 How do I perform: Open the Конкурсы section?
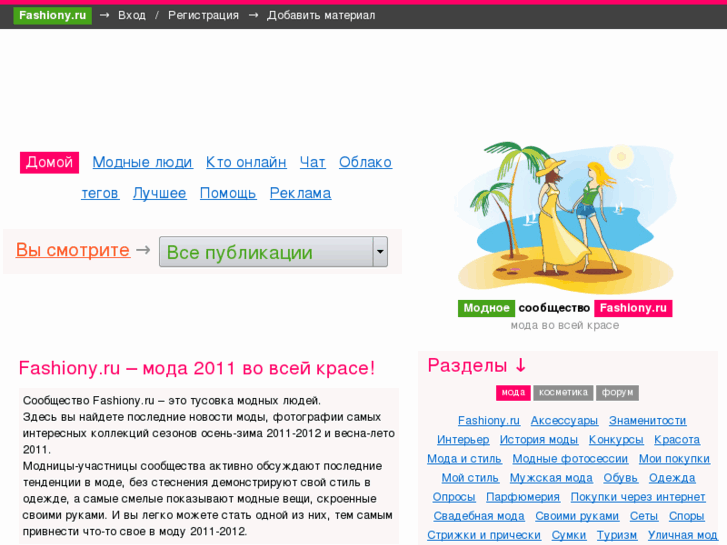[616, 439]
